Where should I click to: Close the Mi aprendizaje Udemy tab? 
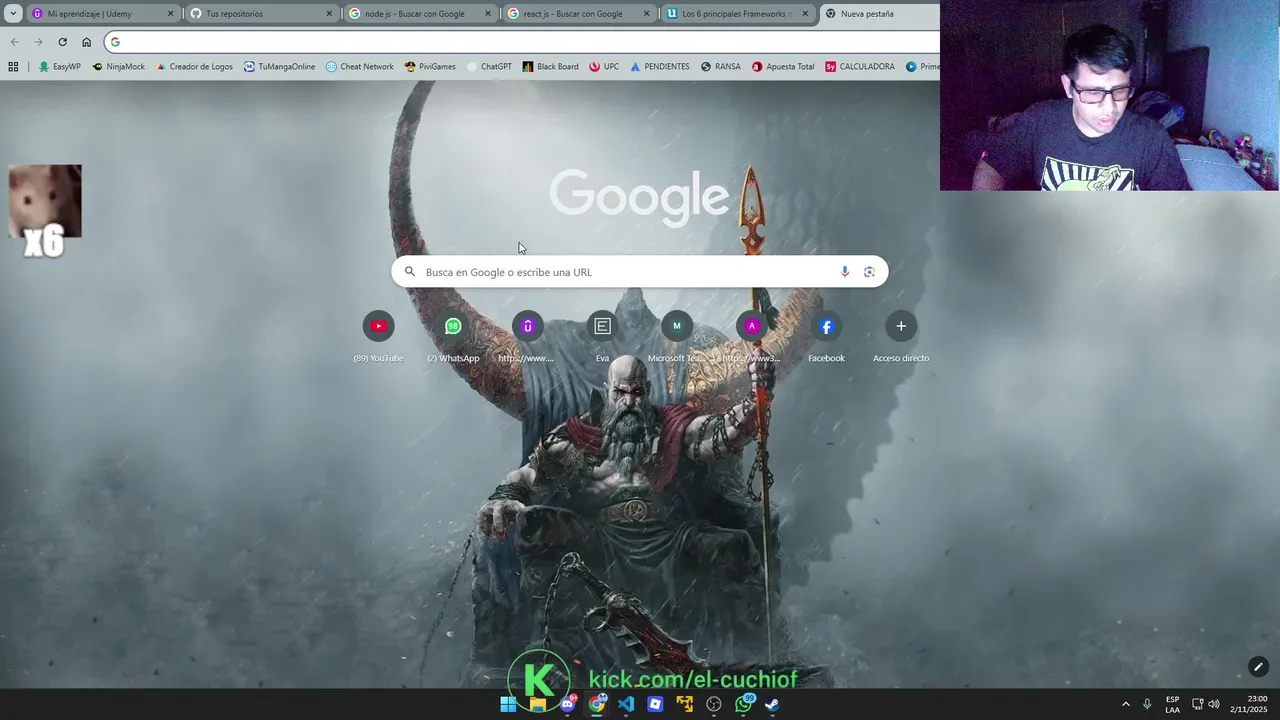click(170, 14)
